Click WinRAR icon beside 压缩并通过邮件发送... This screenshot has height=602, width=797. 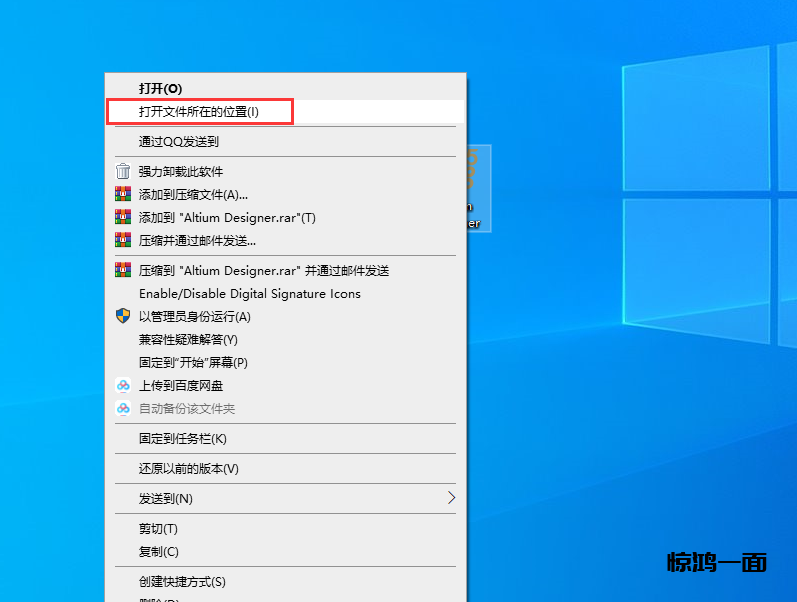point(123,240)
